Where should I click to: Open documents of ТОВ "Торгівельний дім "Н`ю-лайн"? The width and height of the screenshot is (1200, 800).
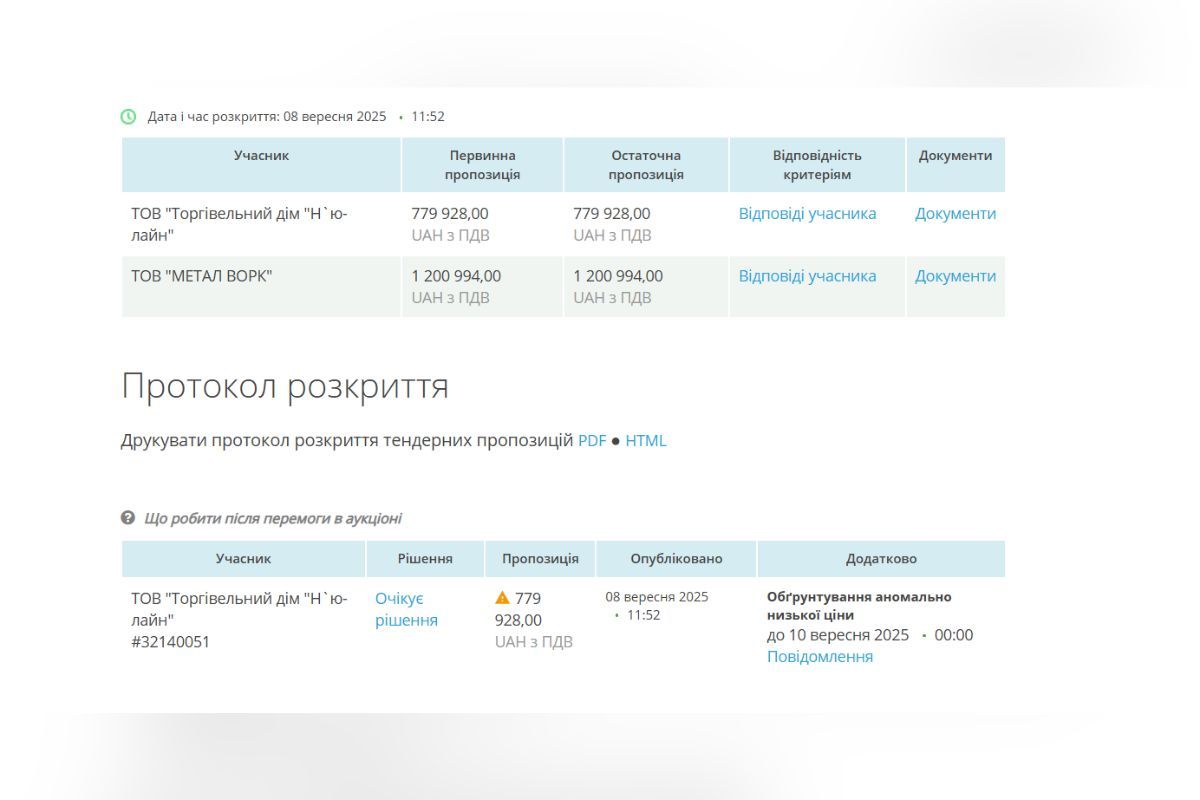954,213
